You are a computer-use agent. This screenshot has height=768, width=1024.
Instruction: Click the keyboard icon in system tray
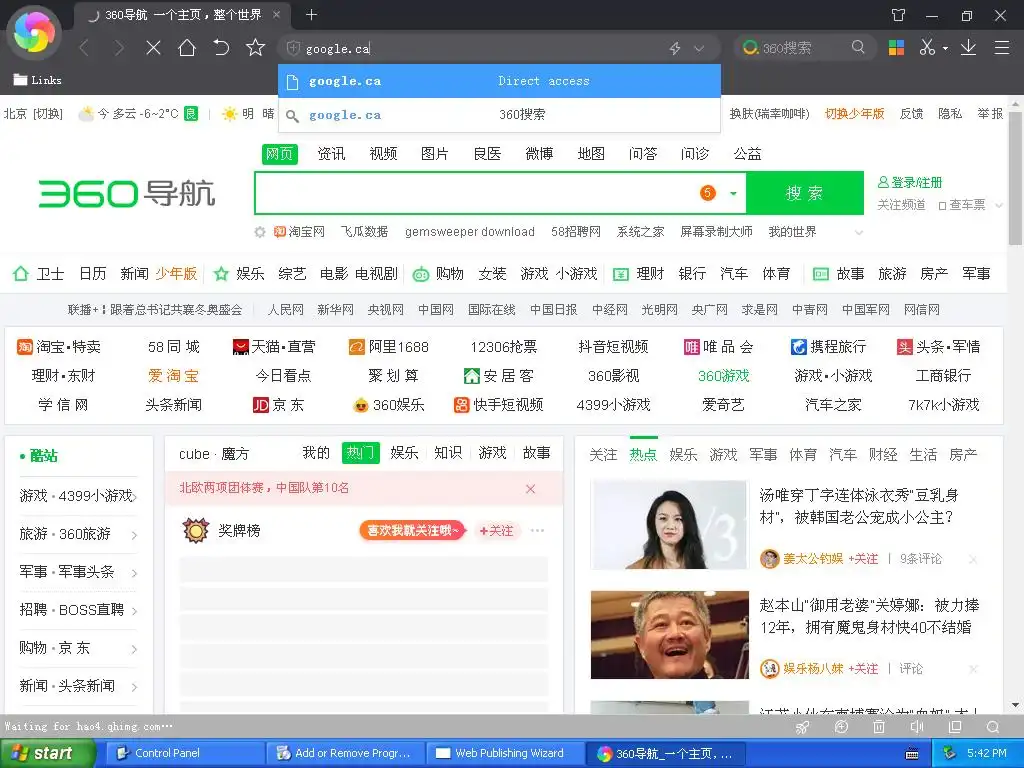(x=912, y=754)
